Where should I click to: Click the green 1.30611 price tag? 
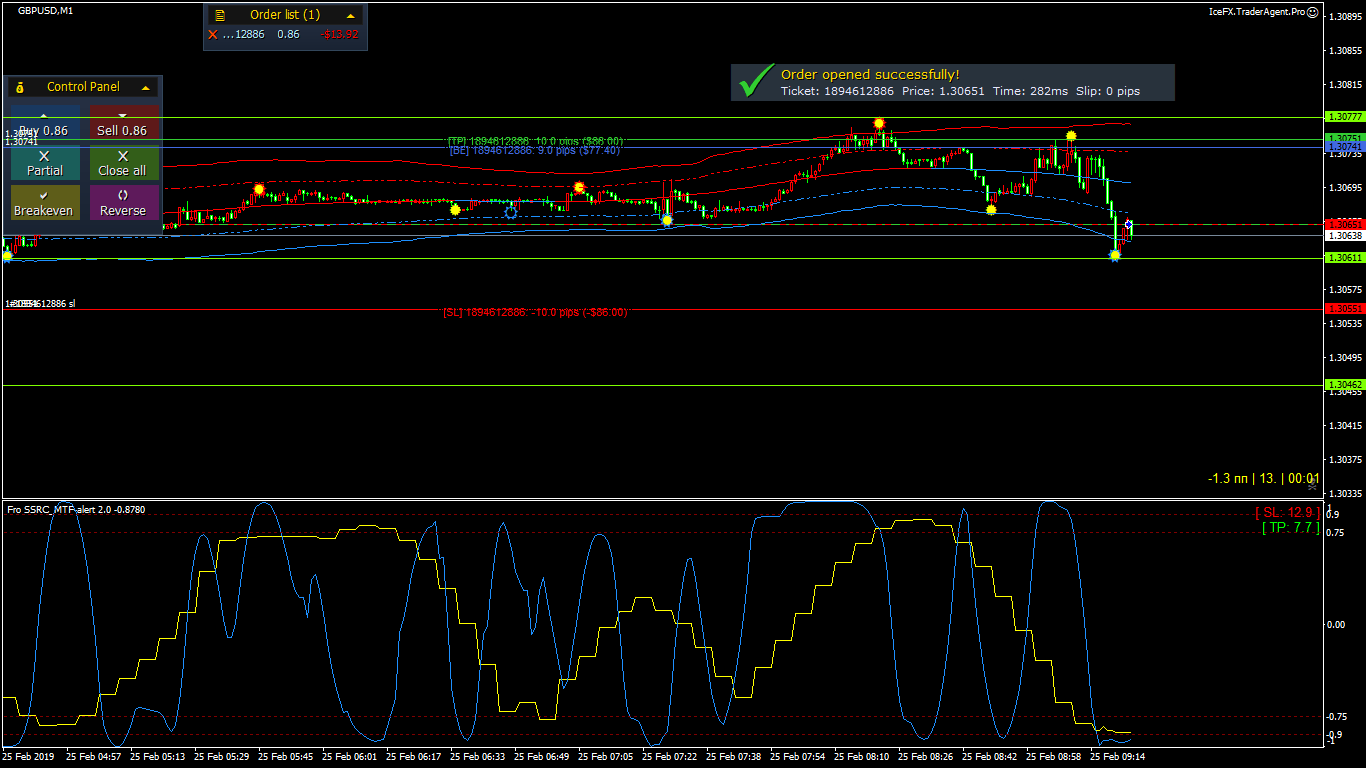[x=1343, y=258]
